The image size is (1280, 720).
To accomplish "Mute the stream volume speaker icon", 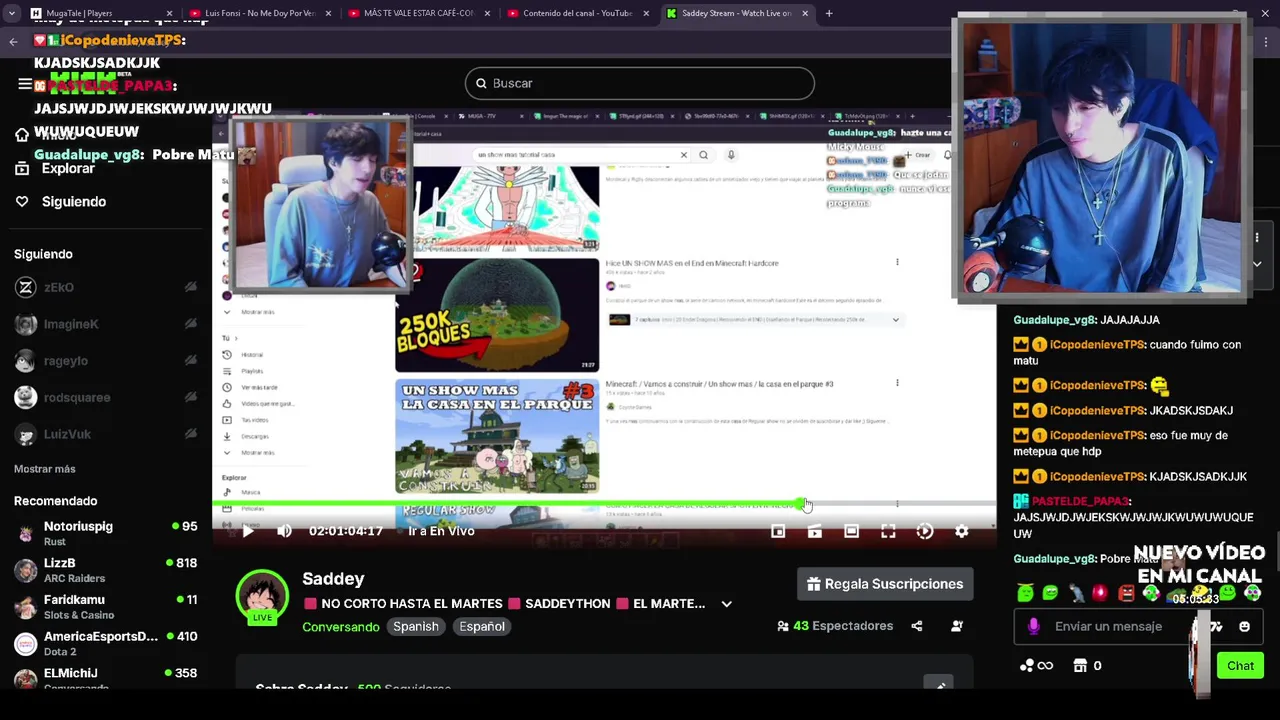I will pyautogui.click(x=284, y=531).
